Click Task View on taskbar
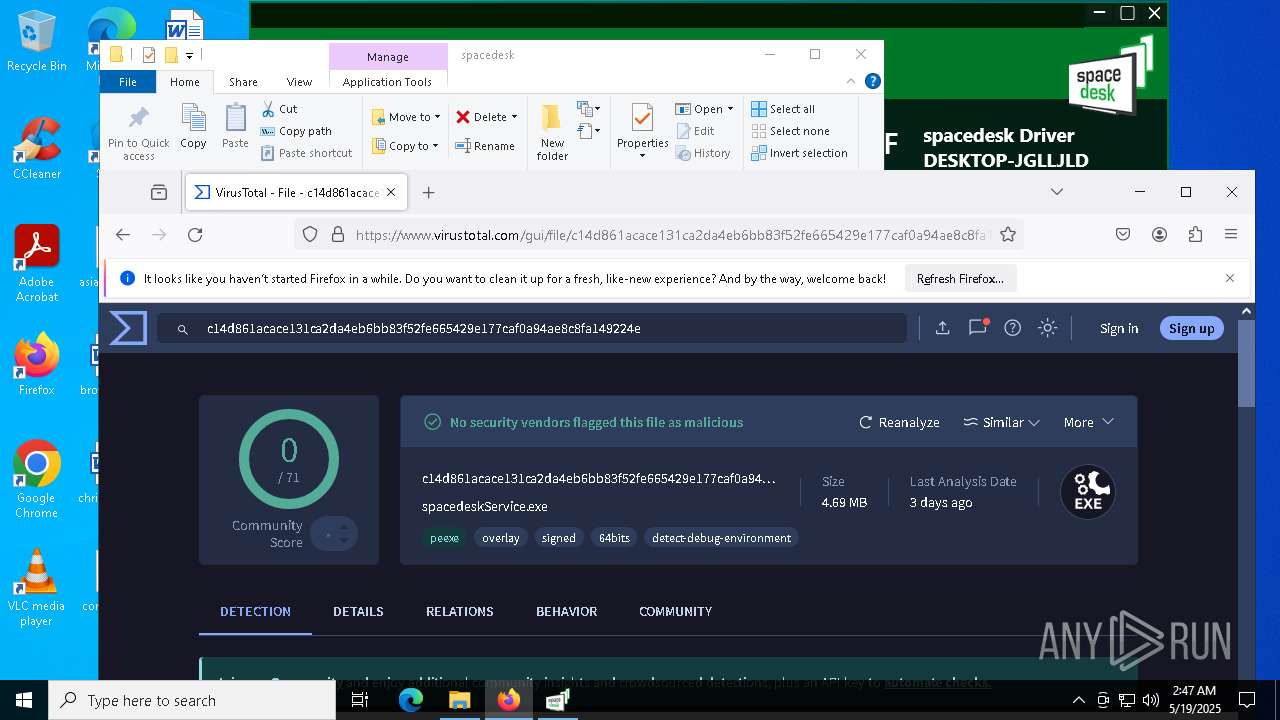Viewport: 1280px width, 720px height. point(360,700)
